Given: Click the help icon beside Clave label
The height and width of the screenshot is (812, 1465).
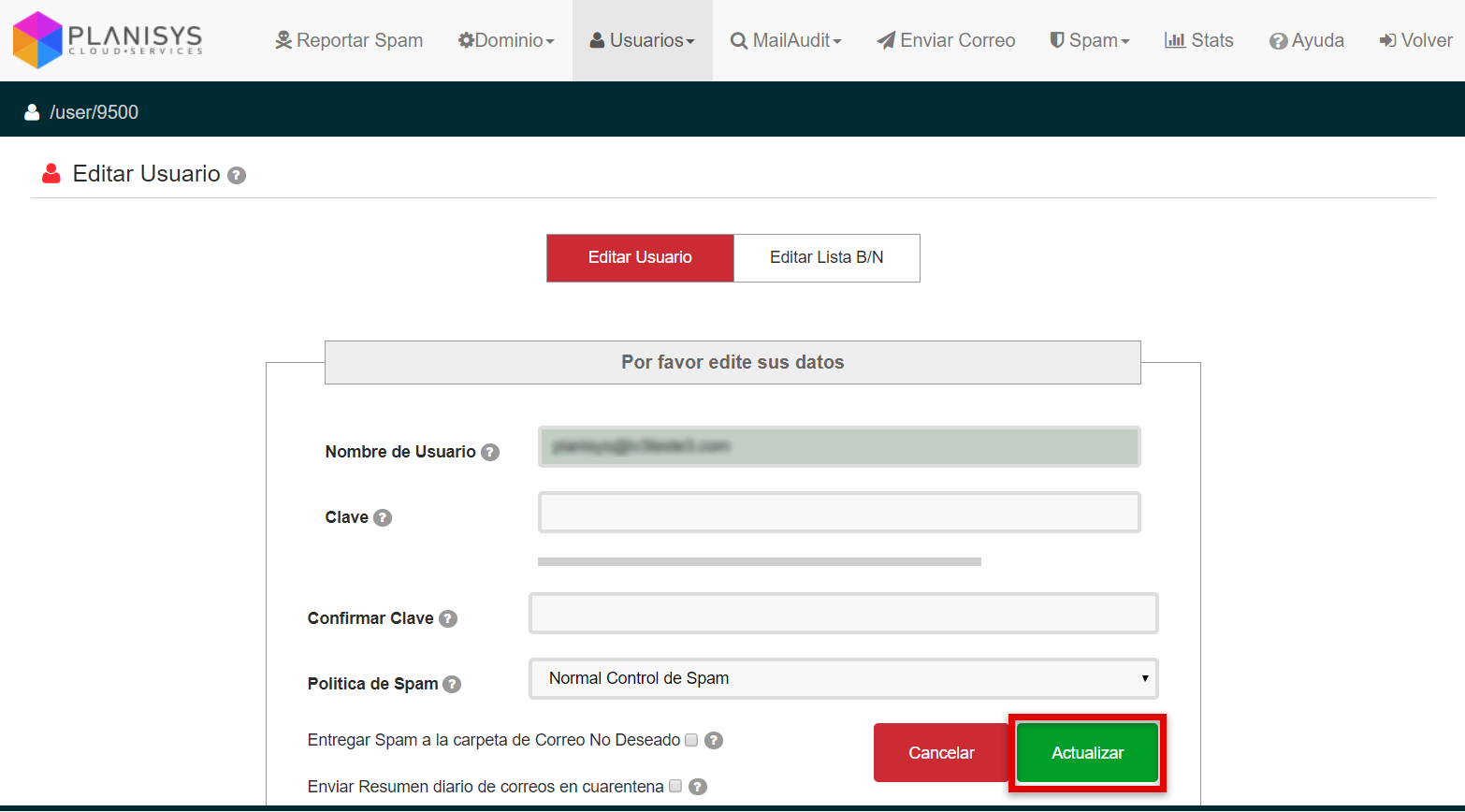Looking at the screenshot, I should [383, 517].
